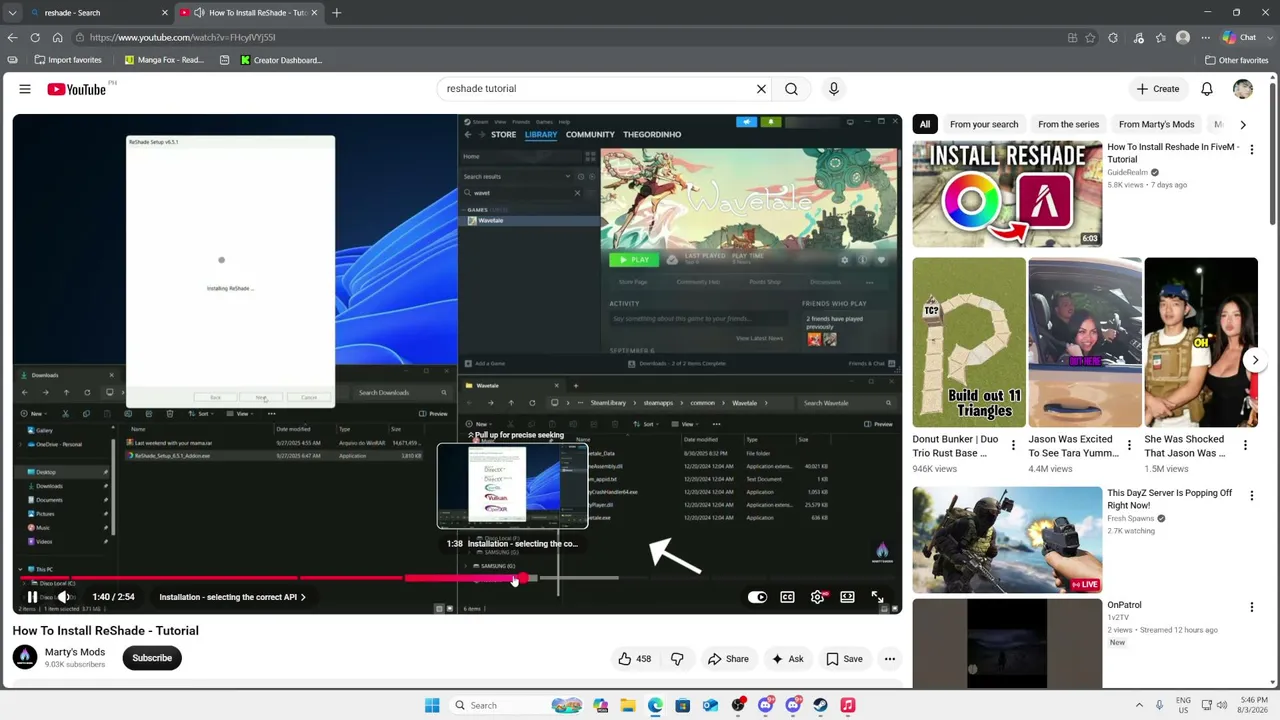Open the YouTube guide hamburger menu
Viewport: 1280px width, 720px height.
click(25, 89)
